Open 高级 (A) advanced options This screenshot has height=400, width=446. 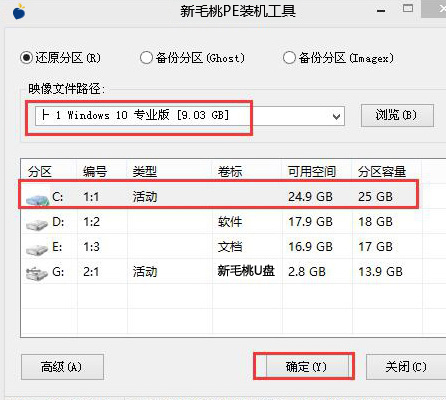[x=62, y=367]
